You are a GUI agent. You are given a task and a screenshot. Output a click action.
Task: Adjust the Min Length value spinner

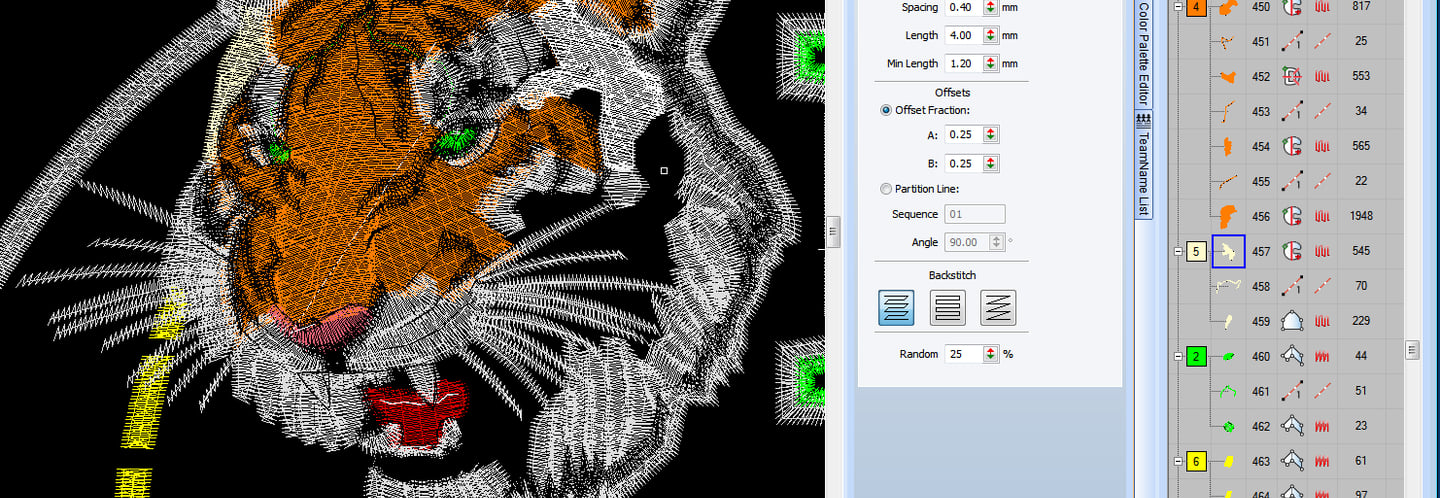click(x=990, y=63)
